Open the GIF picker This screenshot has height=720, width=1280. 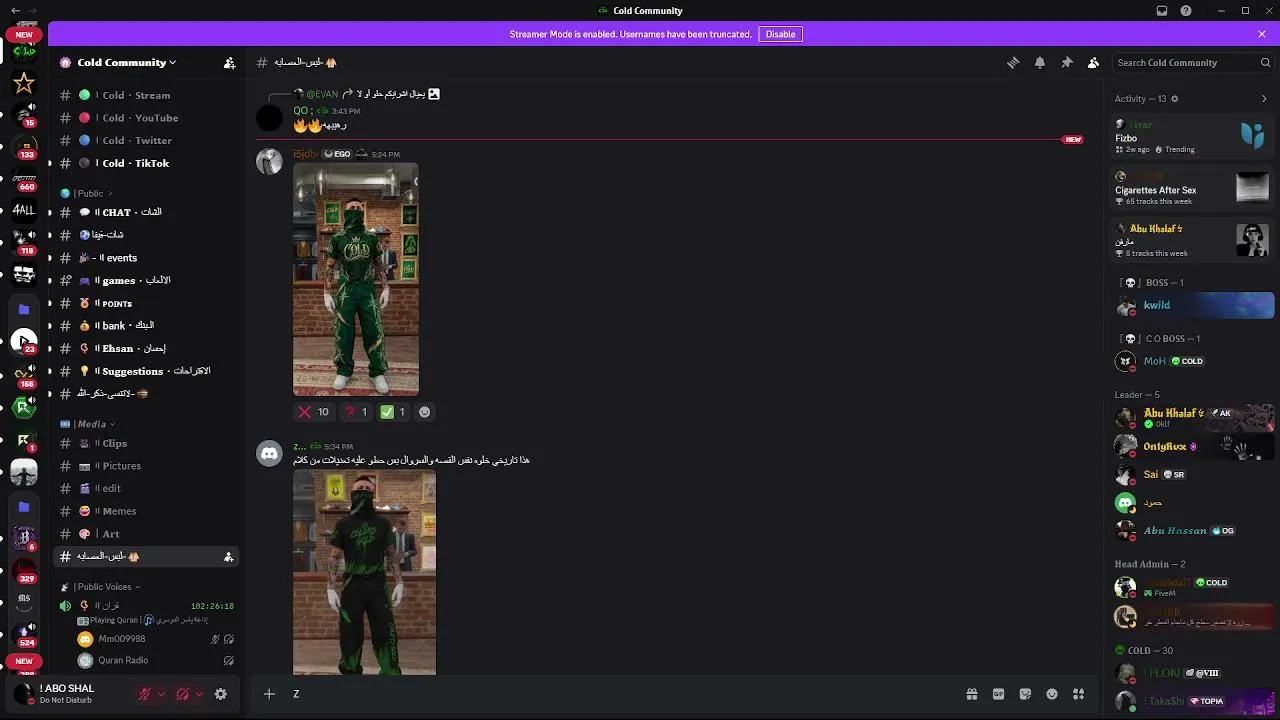pos(998,694)
